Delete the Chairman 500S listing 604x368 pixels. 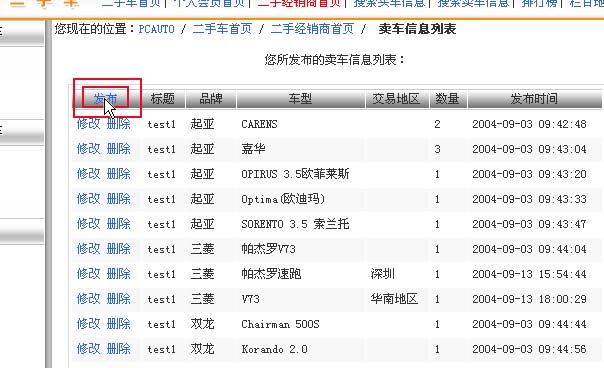pos(119,324)
